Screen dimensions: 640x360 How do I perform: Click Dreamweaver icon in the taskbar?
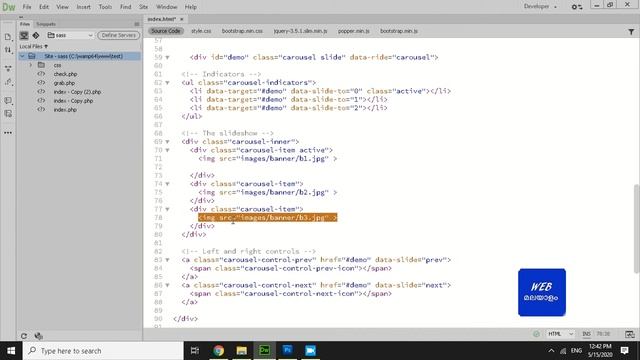click(x=264, y=350)
